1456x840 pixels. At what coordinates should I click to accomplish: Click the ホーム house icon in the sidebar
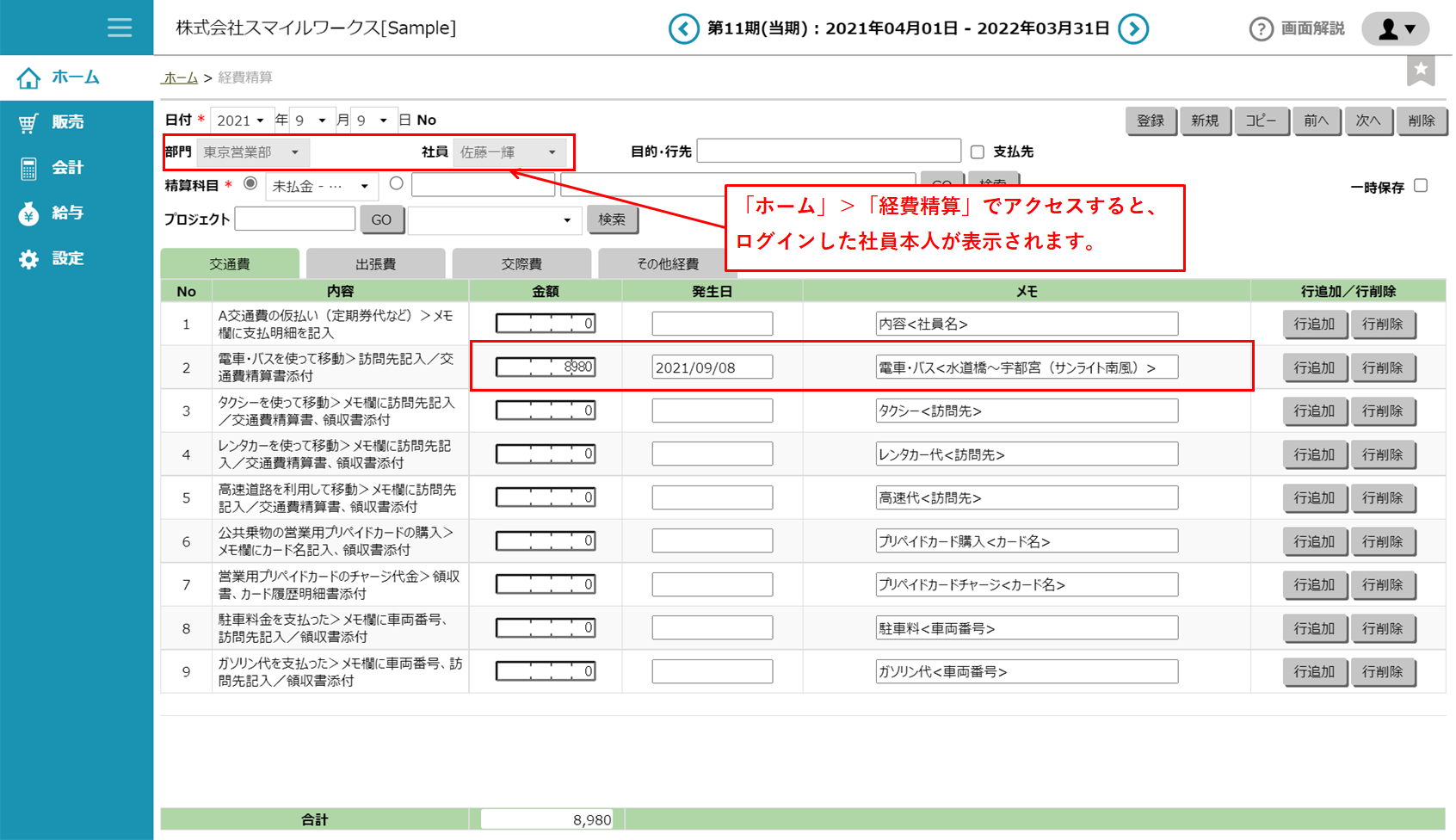(28, 77)
